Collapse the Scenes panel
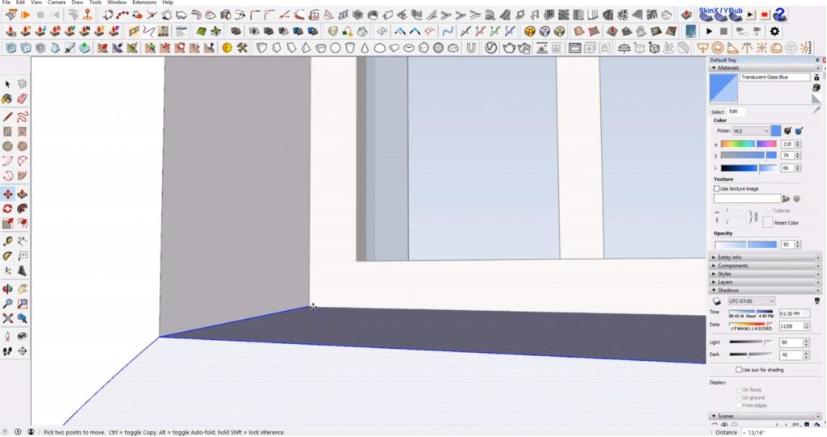Viewport: 827px width, 437px height. tap(765, 416)
